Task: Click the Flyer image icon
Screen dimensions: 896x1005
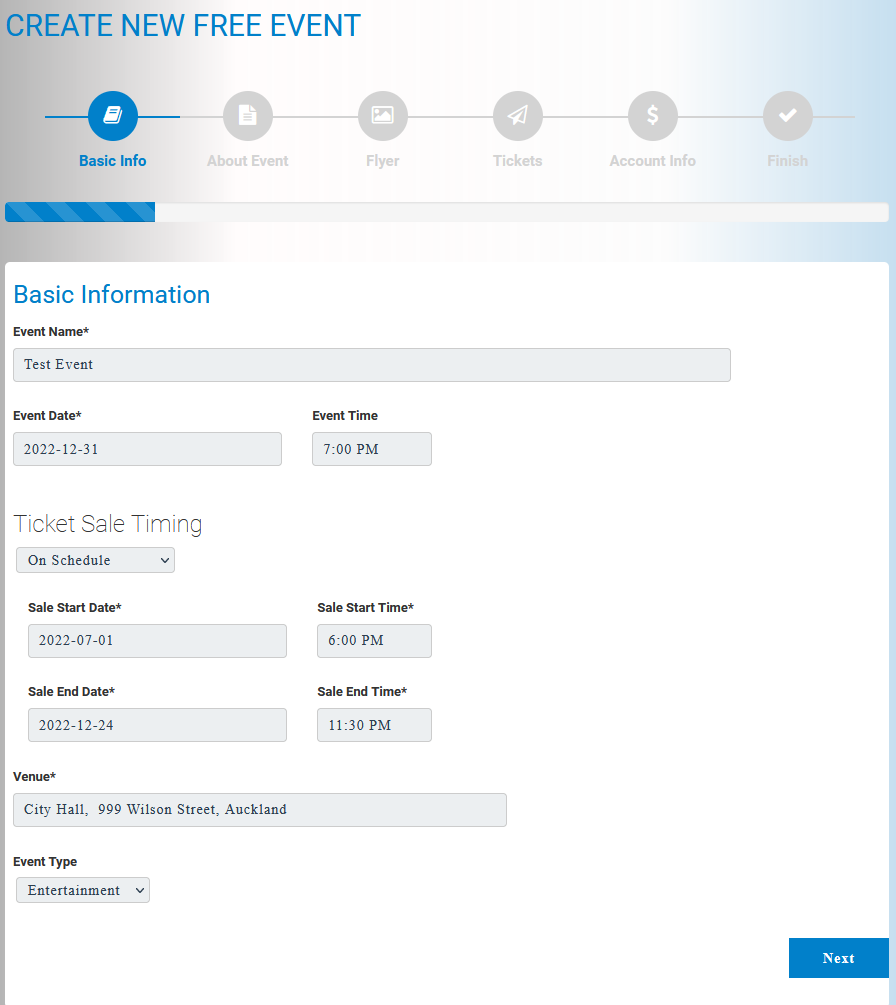Action: (x=382, y=116)
